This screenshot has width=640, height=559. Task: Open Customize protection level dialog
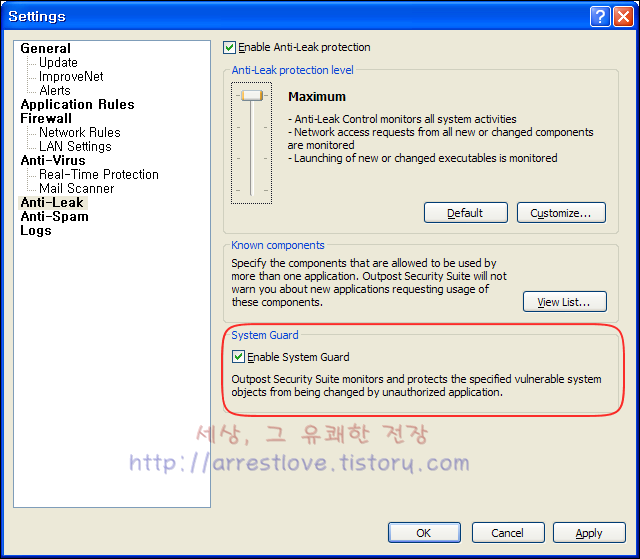pyautogui.click(x=561, y=213)
